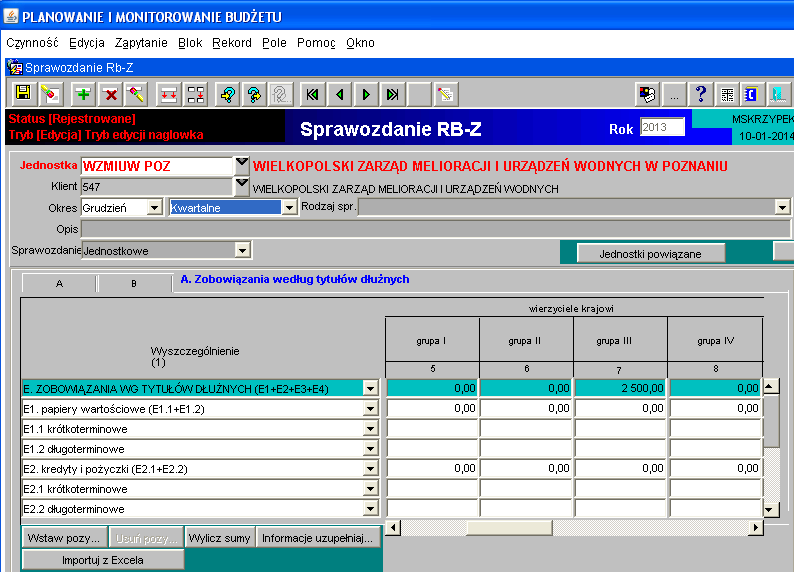Click the four boxes with red arrow icon

195,94
